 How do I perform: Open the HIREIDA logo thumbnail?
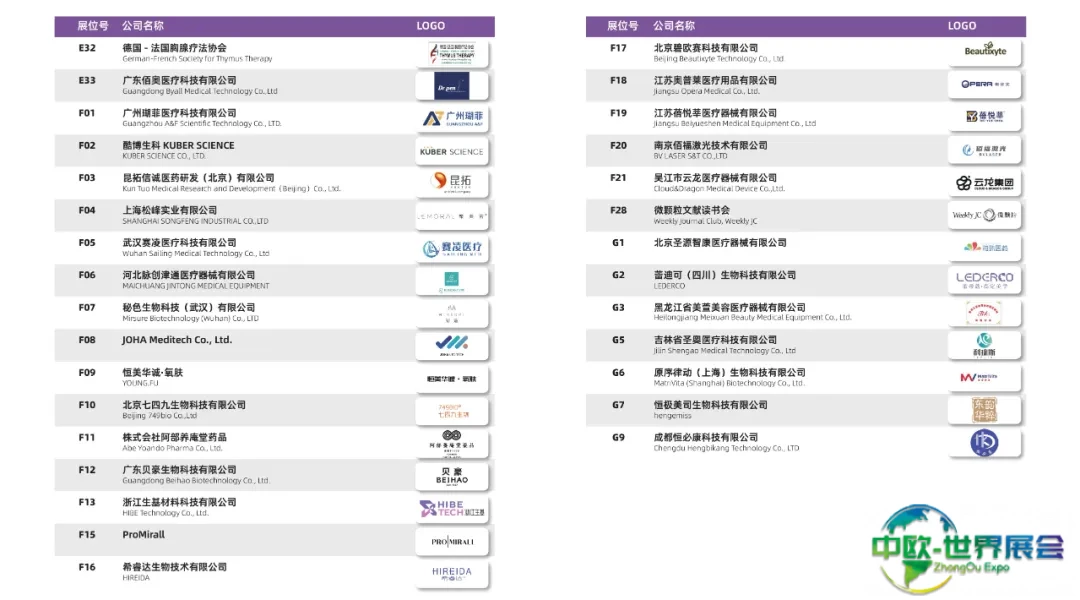[452, 573]
